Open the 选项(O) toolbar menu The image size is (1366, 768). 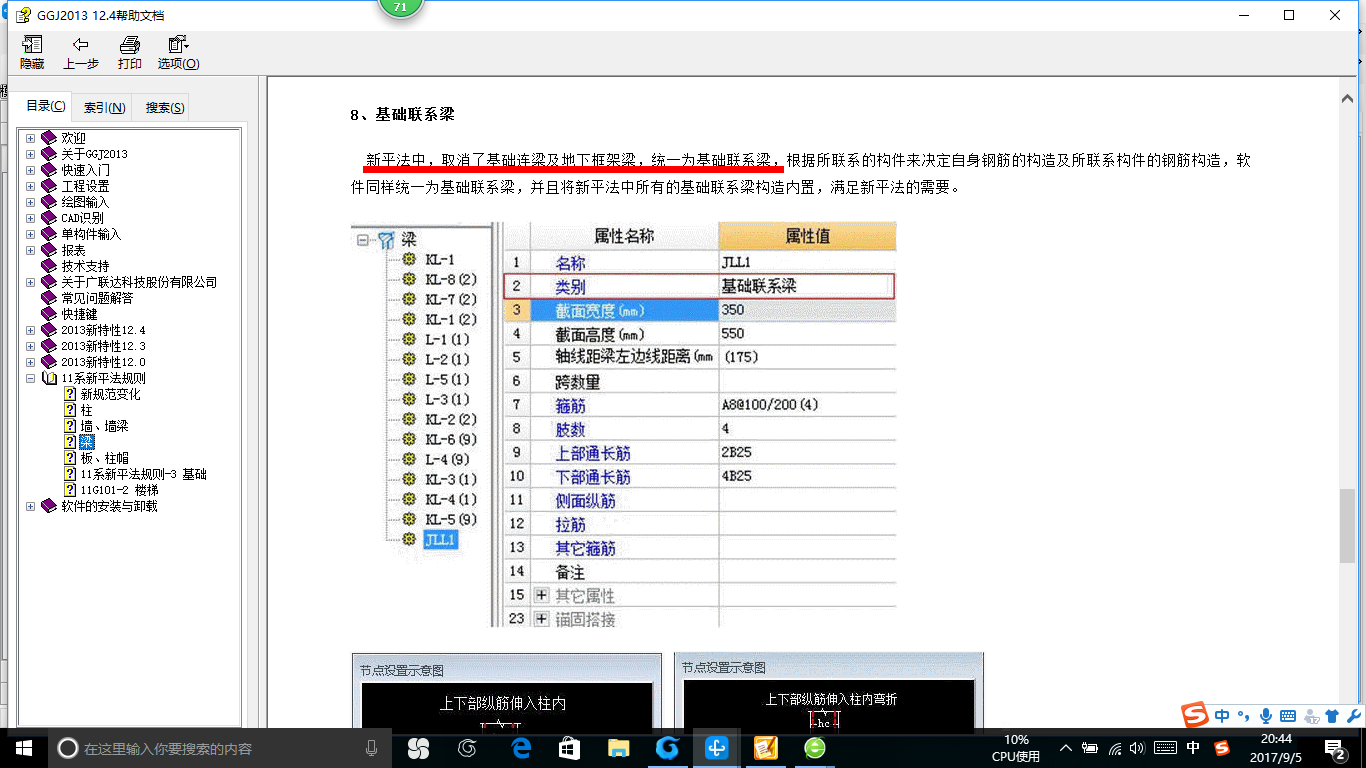coord(178,52)
